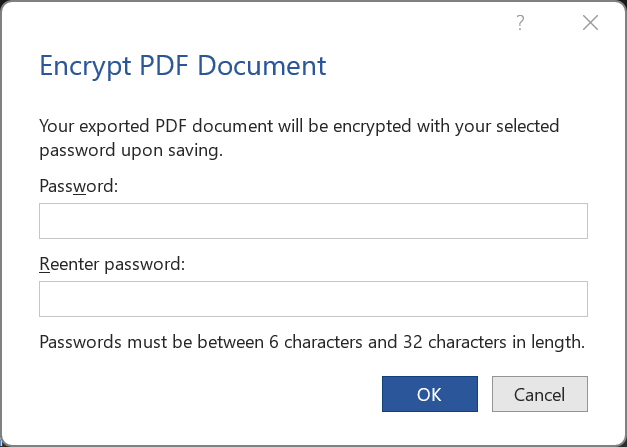Viewport: 627px width, 447px height.
Task: Click the "Password:" label
Action: click(x=78, y=185)
